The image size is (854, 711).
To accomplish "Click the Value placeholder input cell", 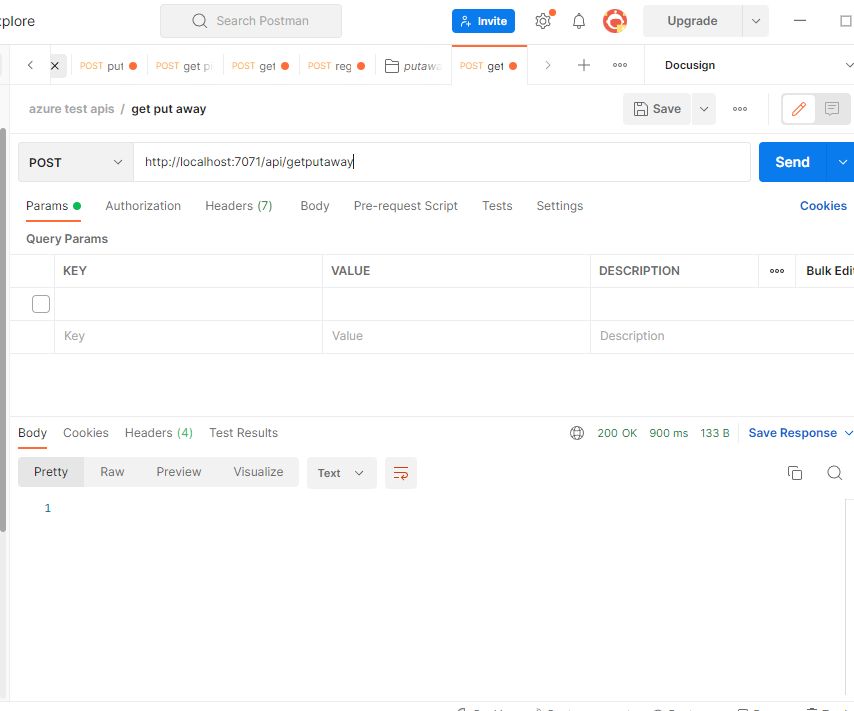I will (456, 336).
